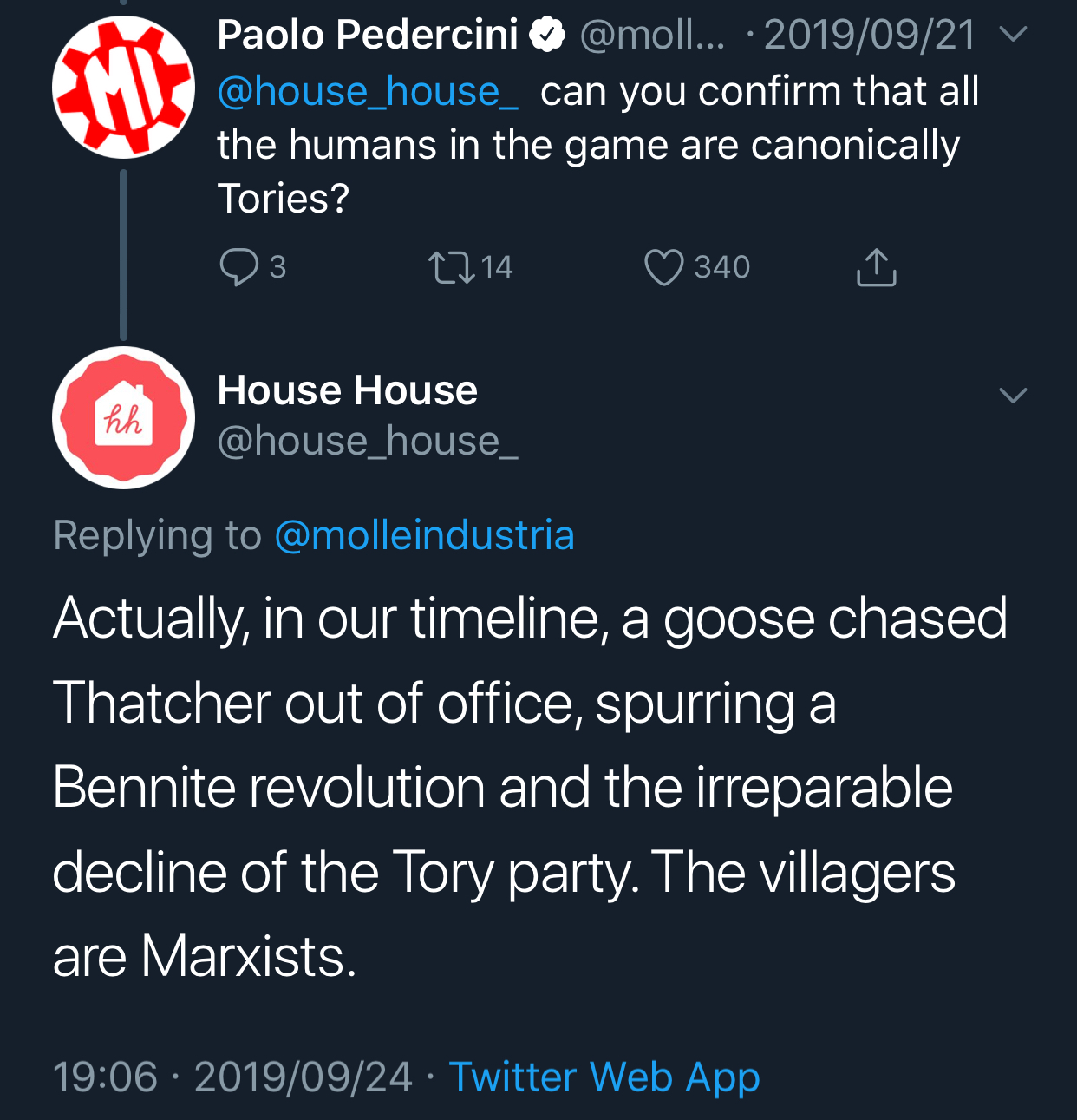Screen dimensions: 1077x1120
Task: Click the 19:06 · 2019/09/24 timestamp
Action: coord(232,1077)
